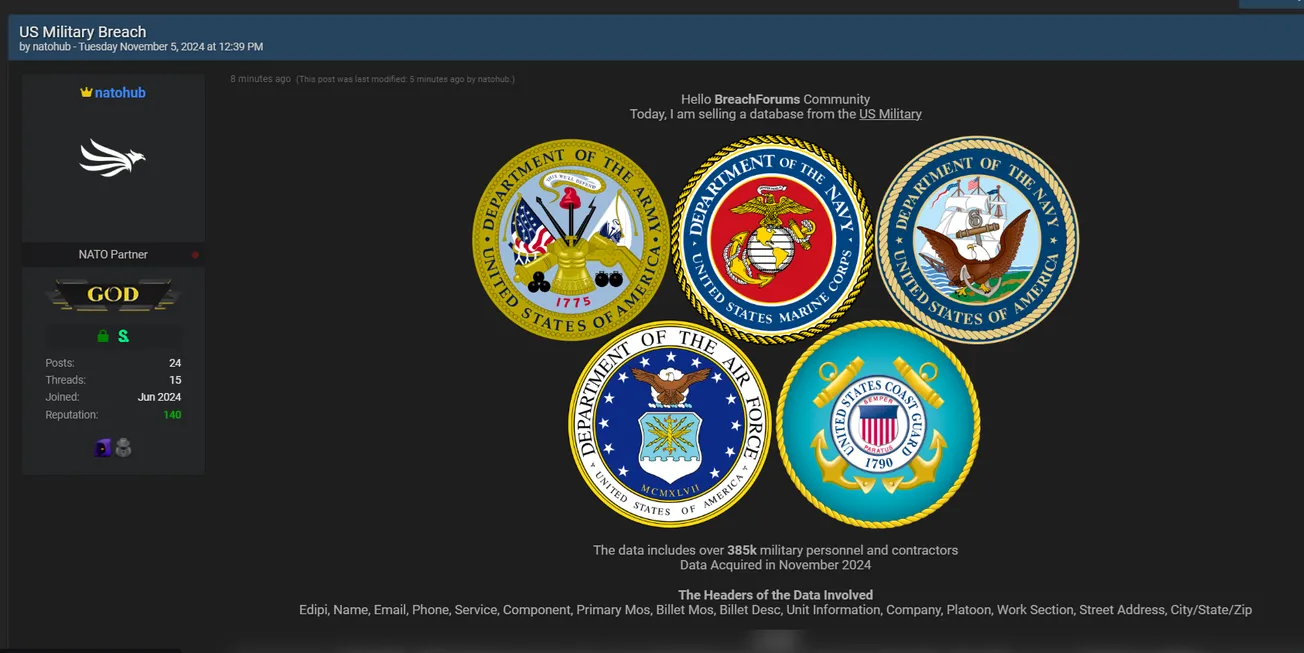Click the green S credits icon
1304x653 pixels.
(x=124, y=335)
